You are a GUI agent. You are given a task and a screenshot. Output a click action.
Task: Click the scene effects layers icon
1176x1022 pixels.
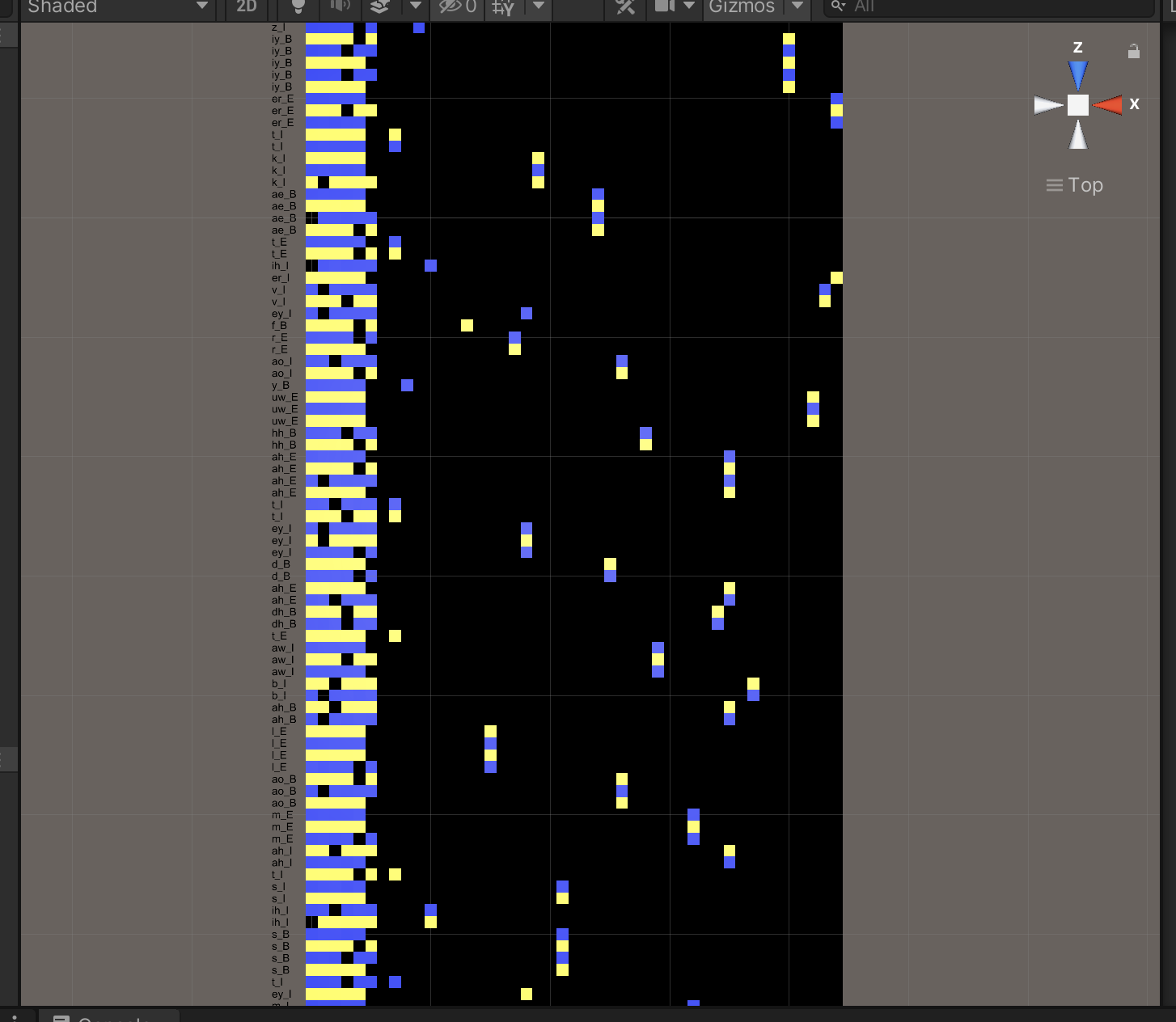point(380,6)
